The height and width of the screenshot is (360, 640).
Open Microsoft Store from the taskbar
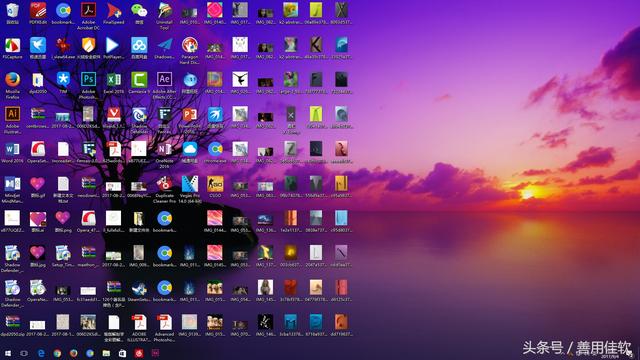122,353
